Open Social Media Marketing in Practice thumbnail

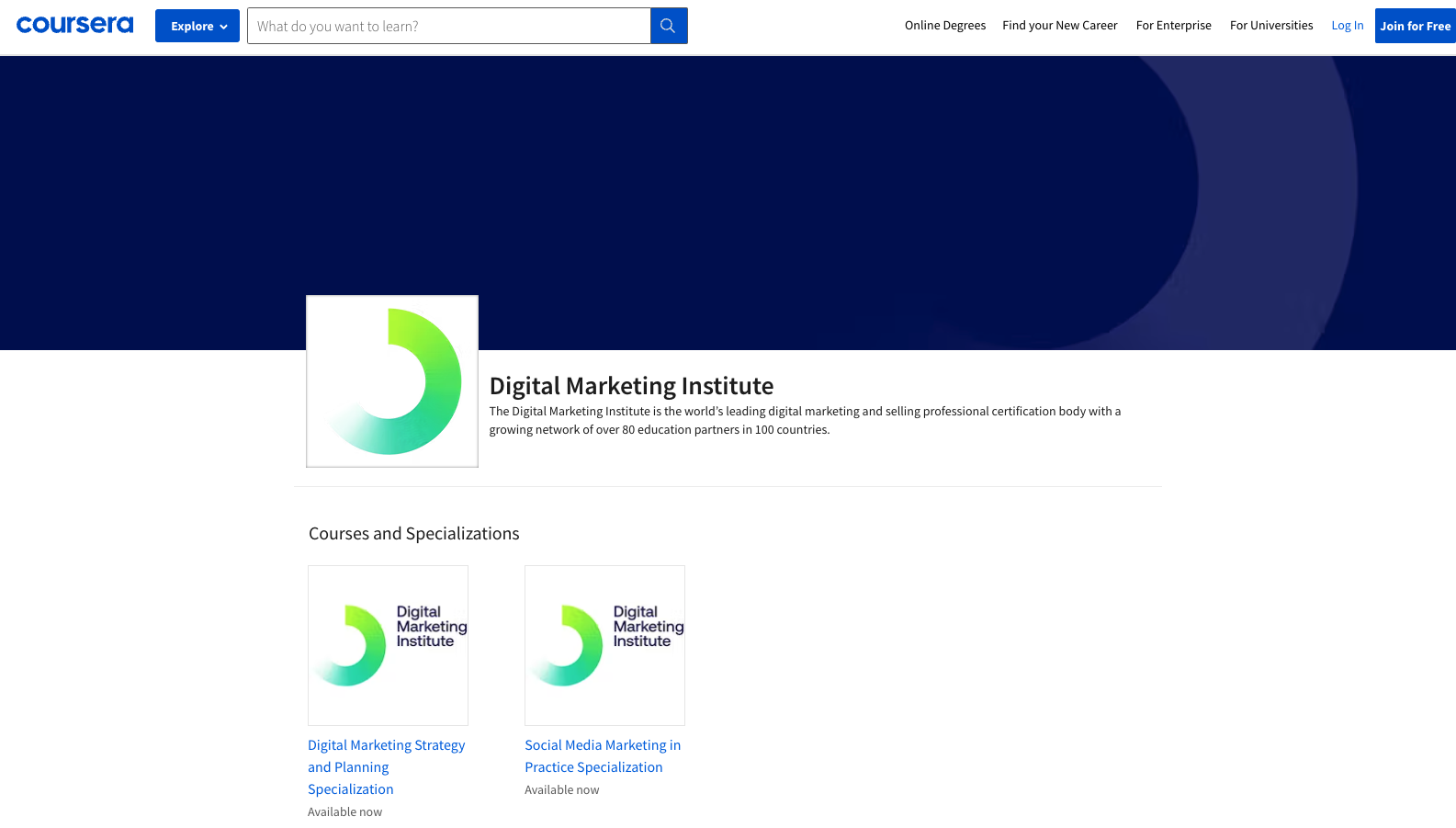(x=604, y=645)
